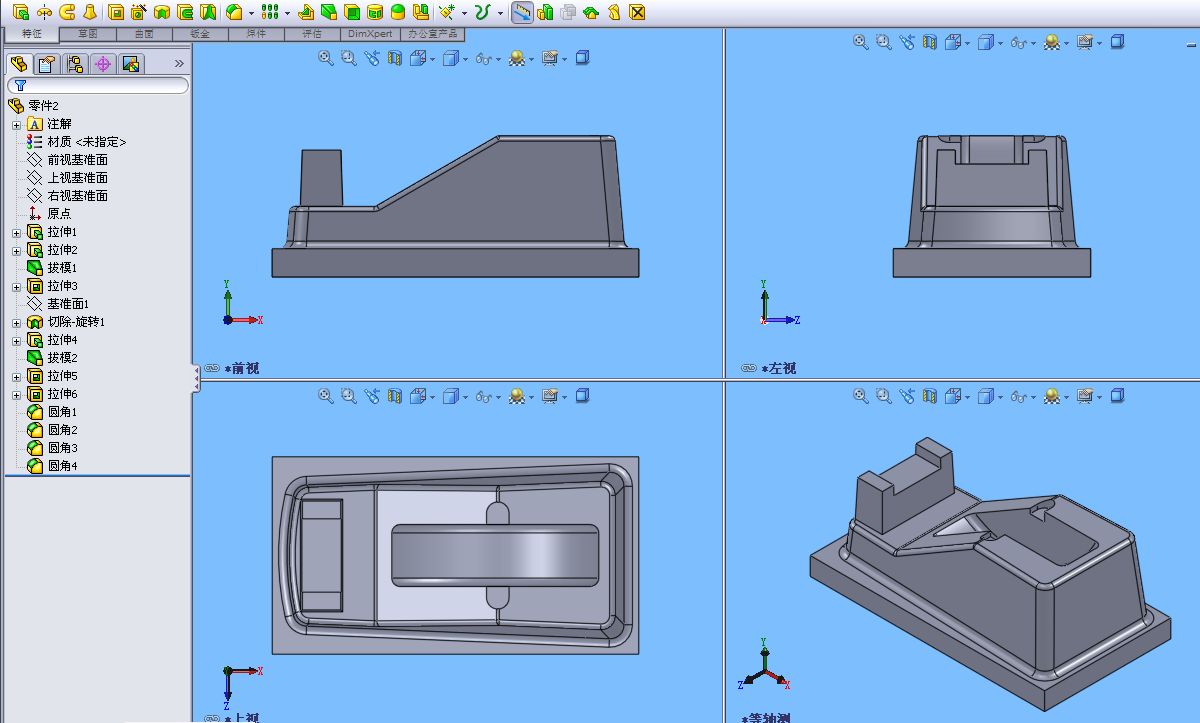Expand the 注解 tree node

pyautogui.click(x=16, y=124)
